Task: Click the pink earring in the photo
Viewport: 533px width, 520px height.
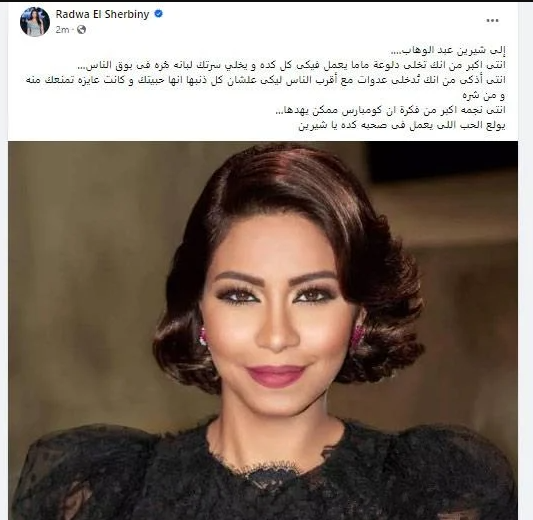Action: pyautogui.click(x=203, y=336)
